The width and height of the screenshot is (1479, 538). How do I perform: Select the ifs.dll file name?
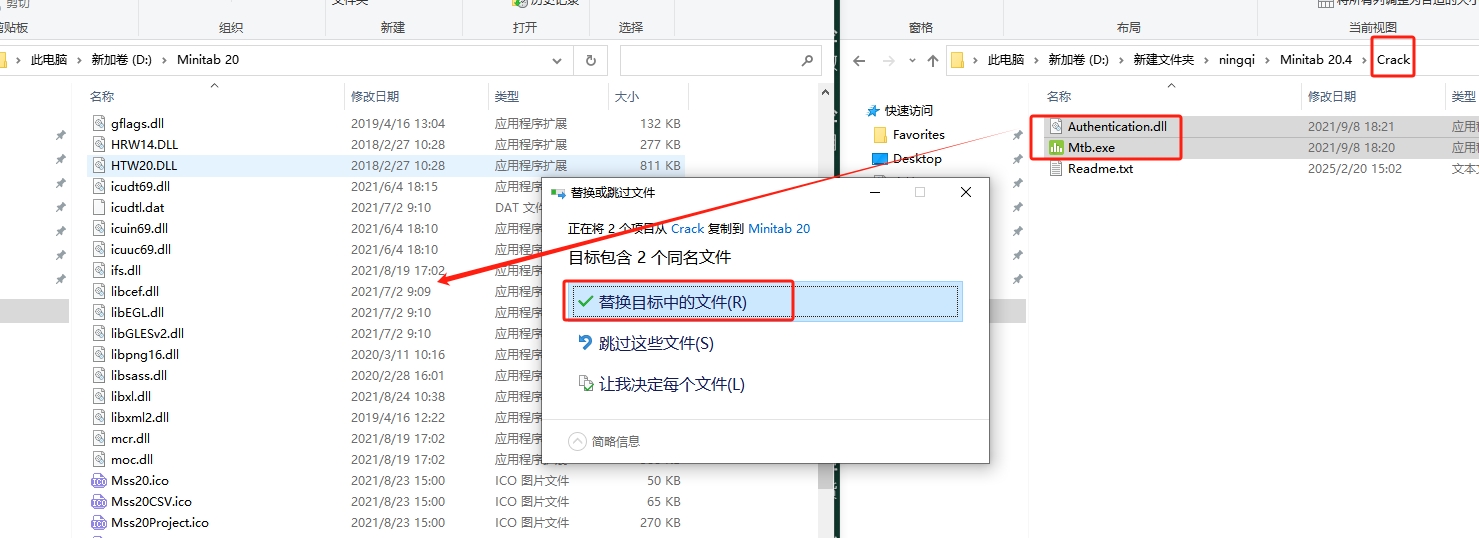126,270
